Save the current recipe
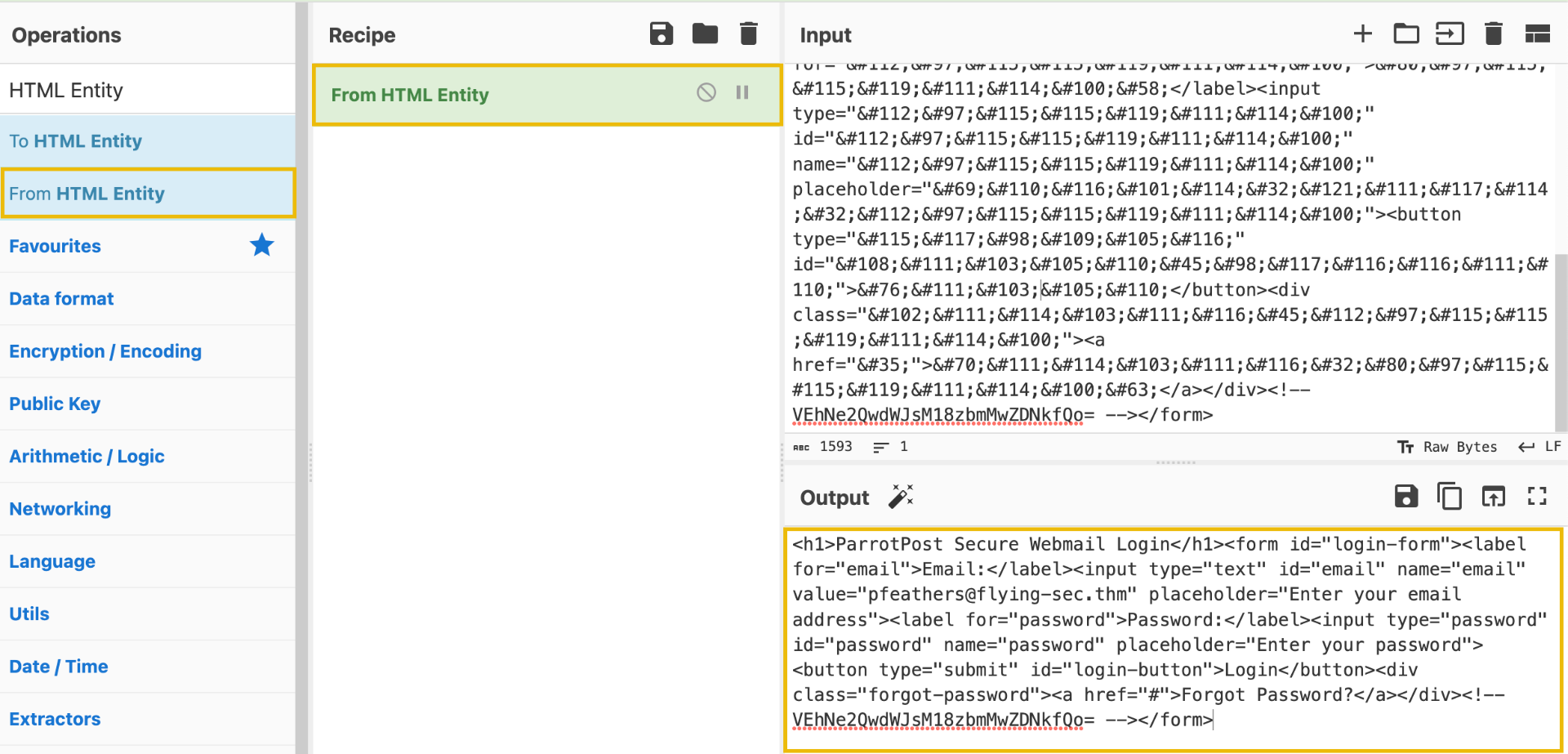Image resolution: width=1568 pixels, height=754 pixels. [661, 34]
